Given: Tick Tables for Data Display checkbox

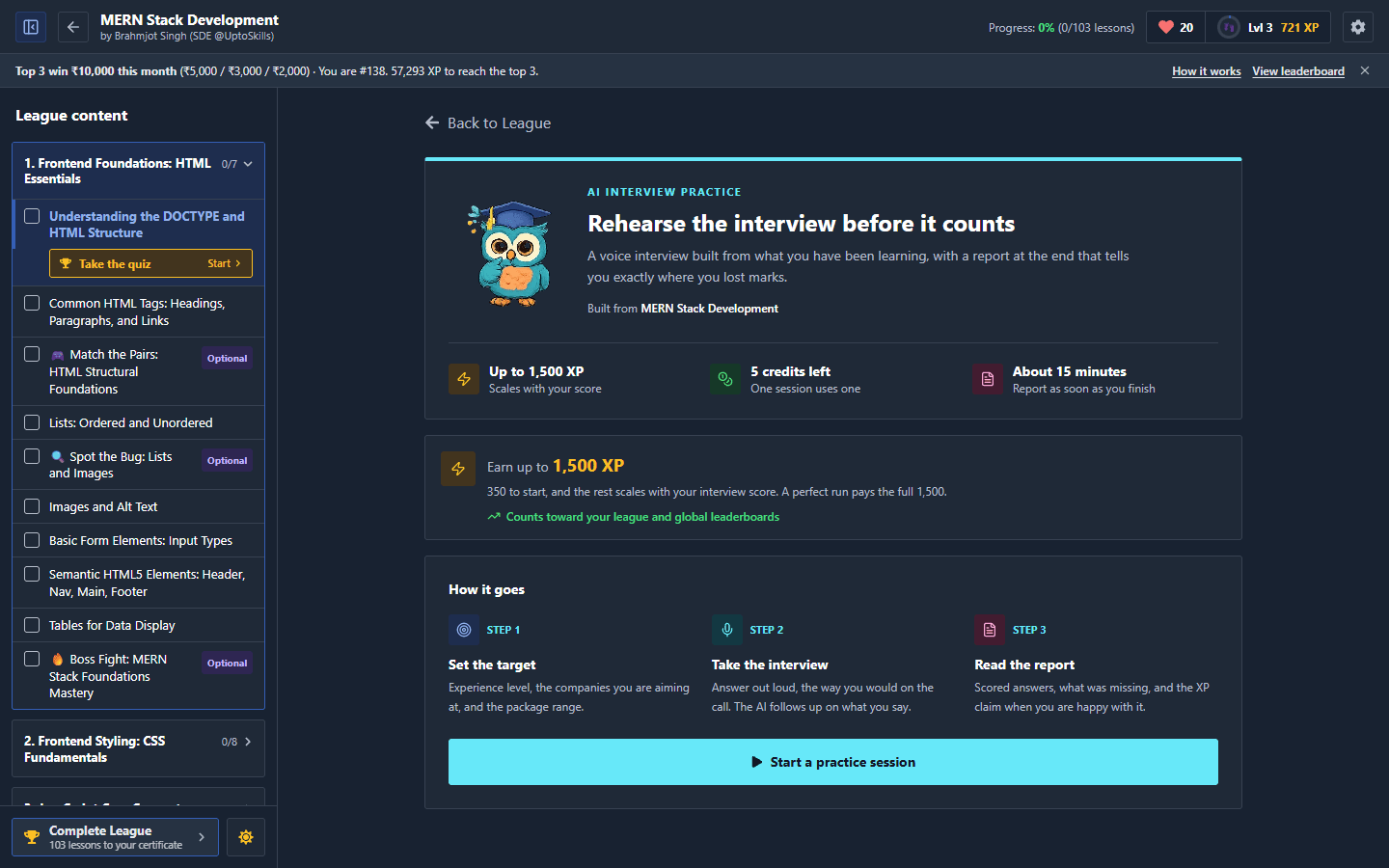Looking at the screenshot, I should 32,625.
